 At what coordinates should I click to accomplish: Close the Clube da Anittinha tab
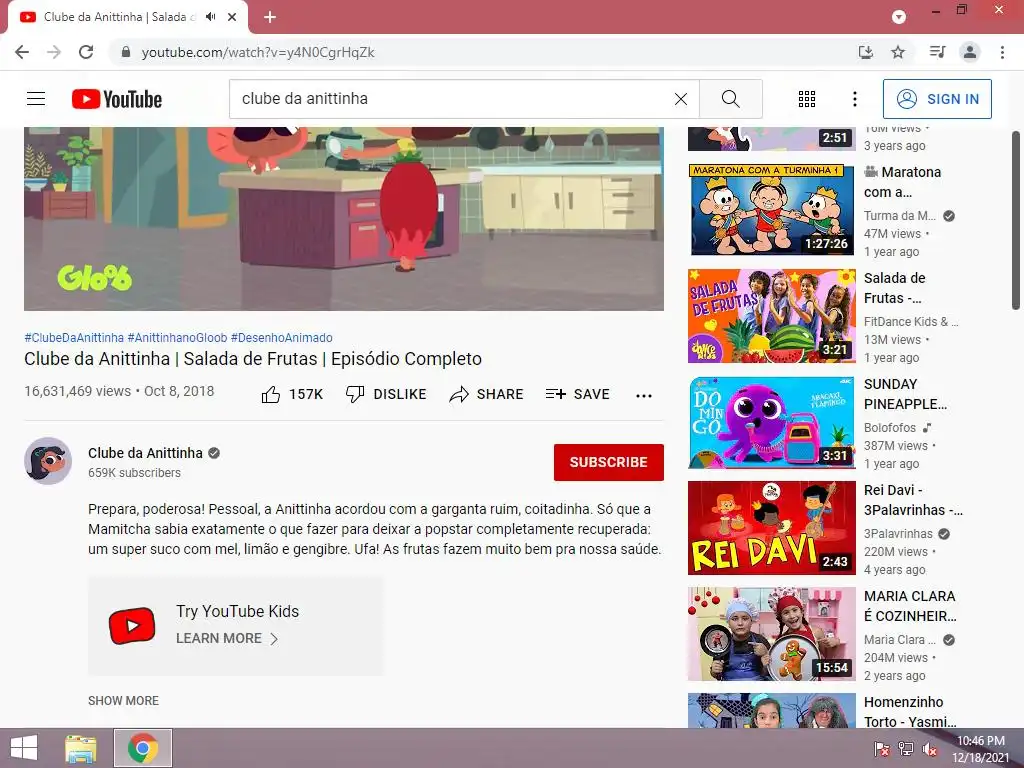point(232,17)
